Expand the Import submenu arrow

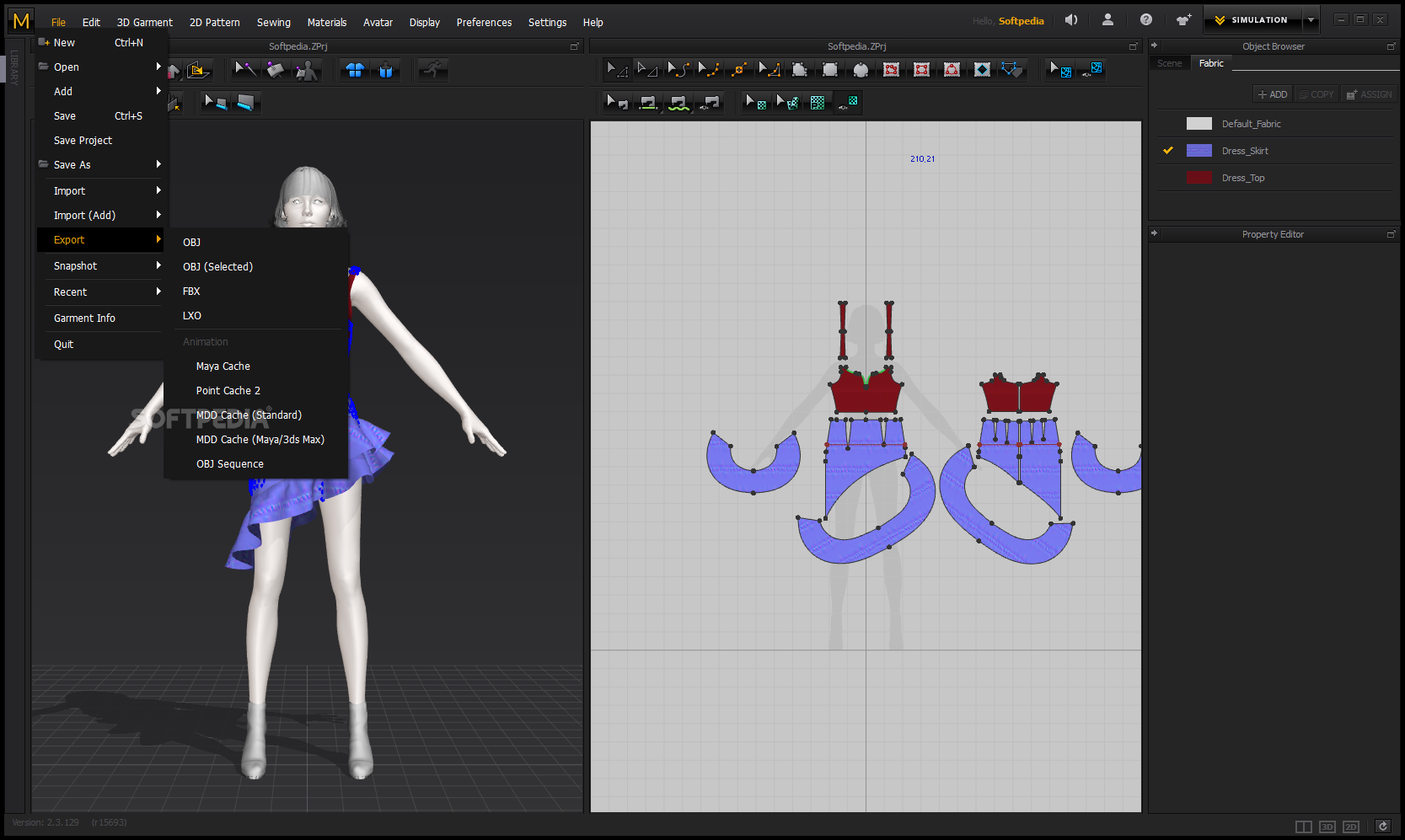[158, 190]
